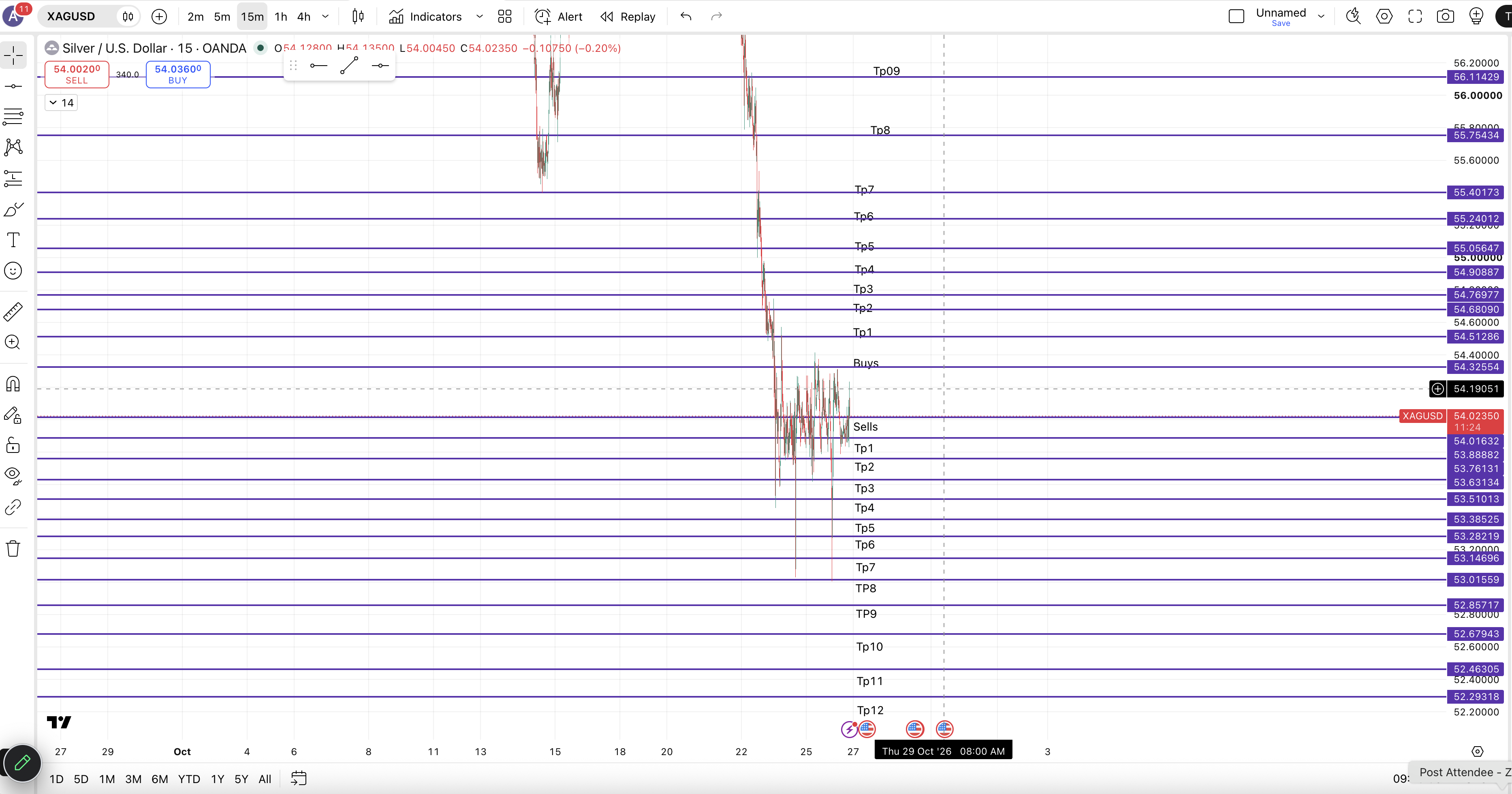Image resolution: width=1512 pixels, height=794 pixels.
Task: Toggle magnet mode
Action: click(13, 384)
